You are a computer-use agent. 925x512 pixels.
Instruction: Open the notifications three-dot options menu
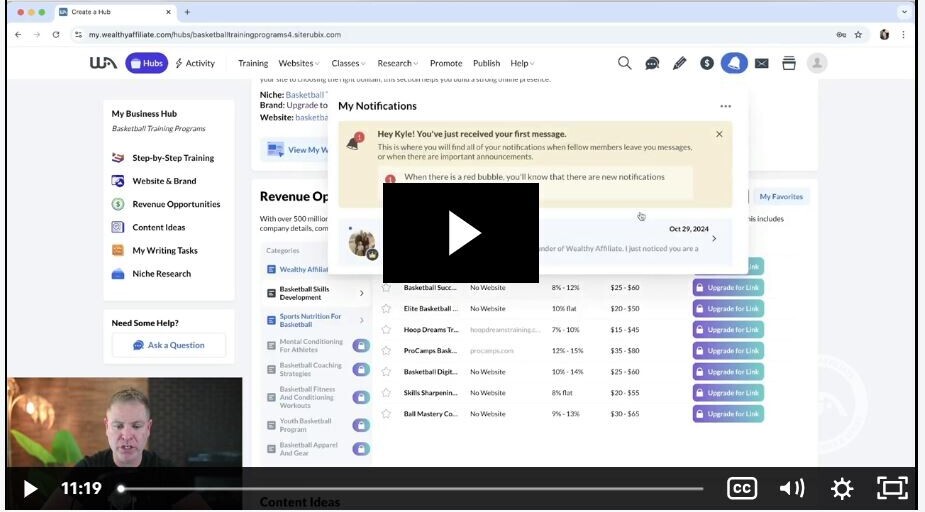point(726,106)
